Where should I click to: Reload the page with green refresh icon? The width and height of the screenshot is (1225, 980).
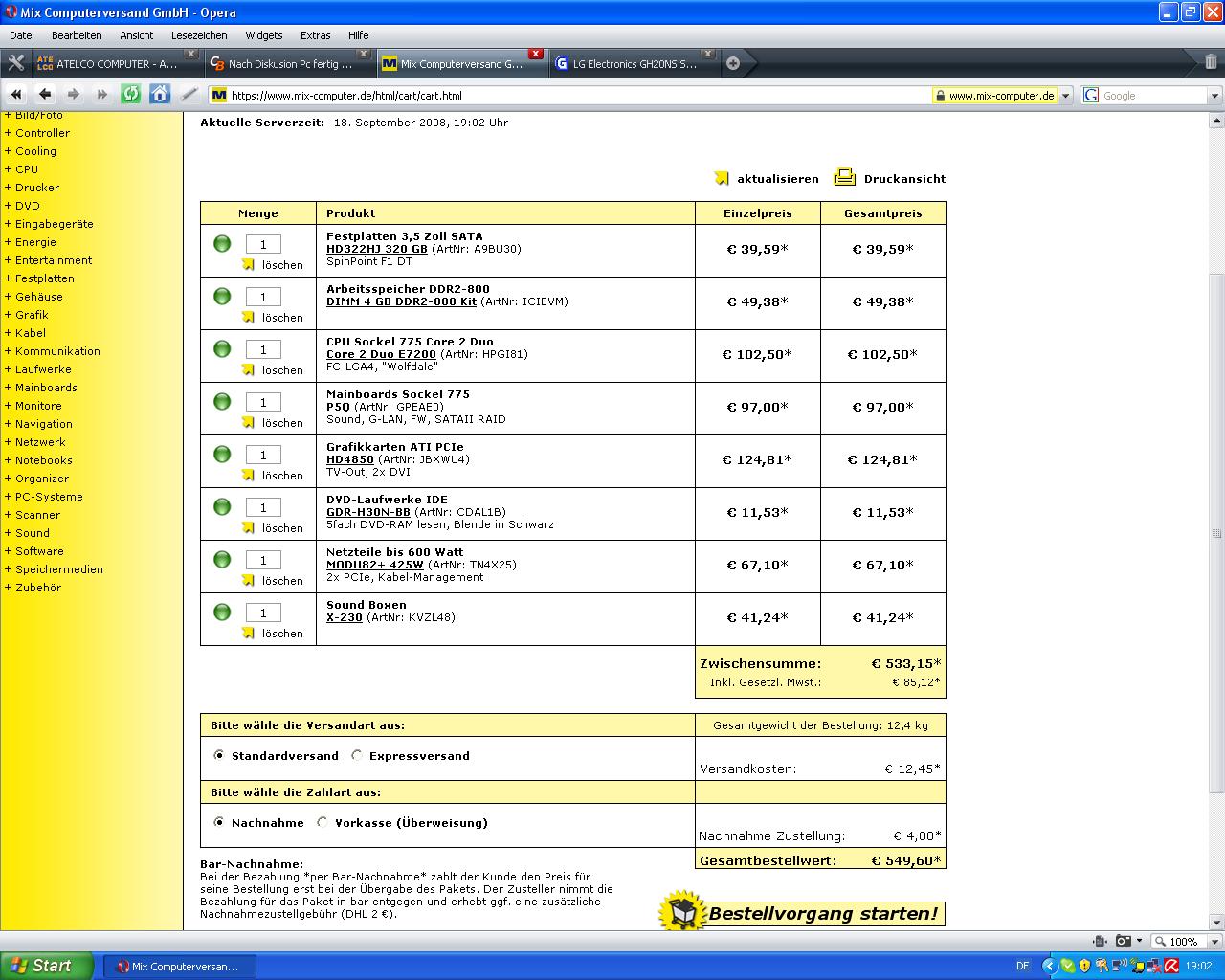point(131,94)
